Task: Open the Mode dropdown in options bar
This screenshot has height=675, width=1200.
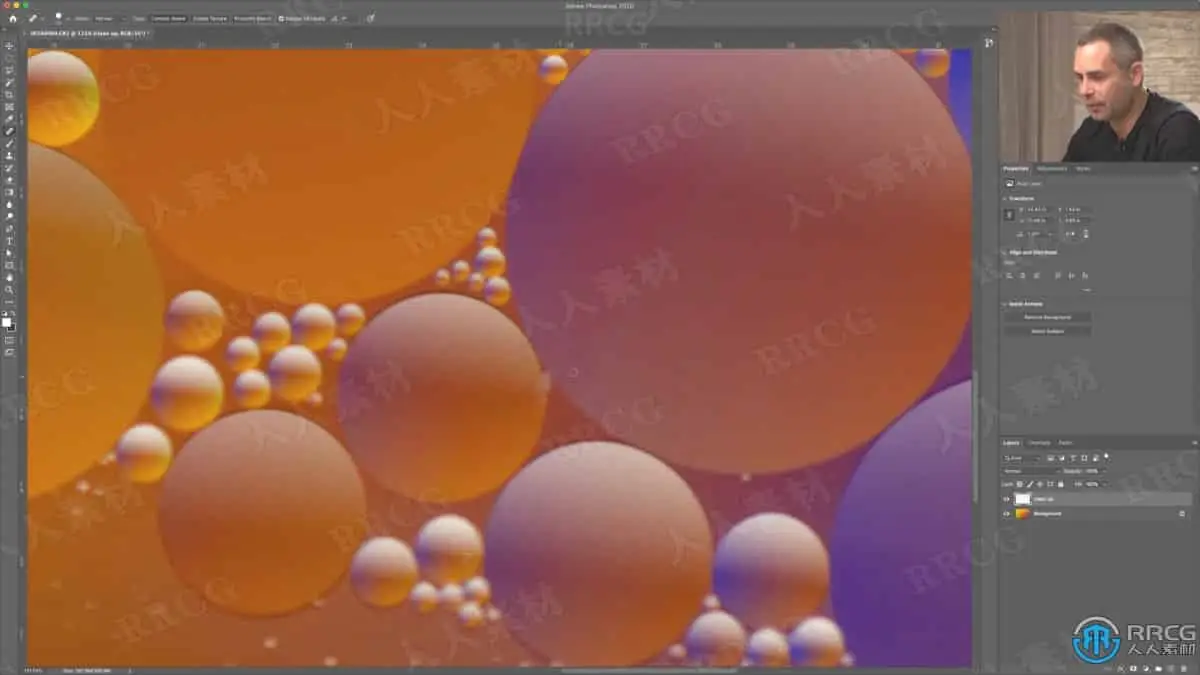Action: click(x=111, y=19)
